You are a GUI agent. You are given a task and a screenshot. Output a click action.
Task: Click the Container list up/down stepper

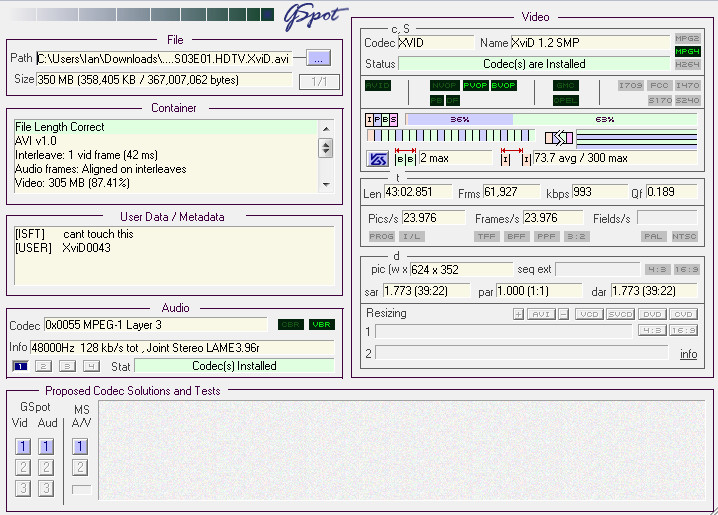tap(326, 148)
